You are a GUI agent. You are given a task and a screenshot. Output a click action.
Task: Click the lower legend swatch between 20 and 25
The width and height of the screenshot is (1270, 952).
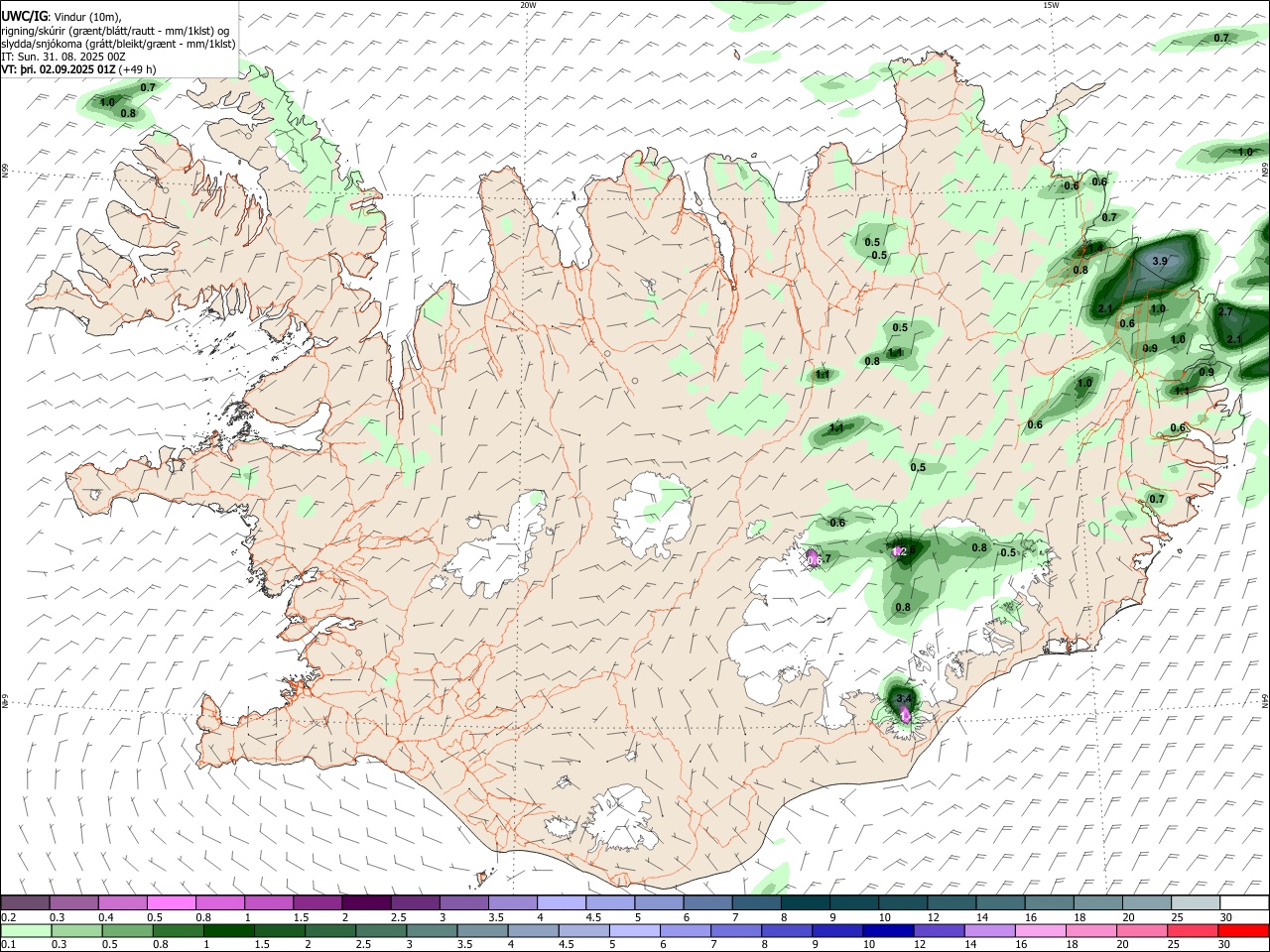[1141, 930]
